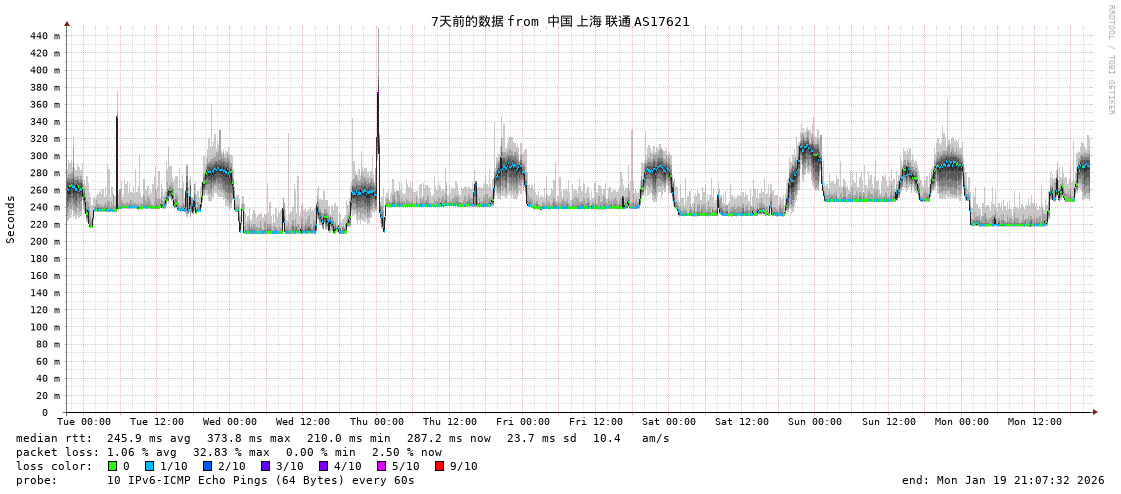Click the 440 m y-axis label
The image size is (1121, 494).
pyautogui.click(x=44, y=36)
